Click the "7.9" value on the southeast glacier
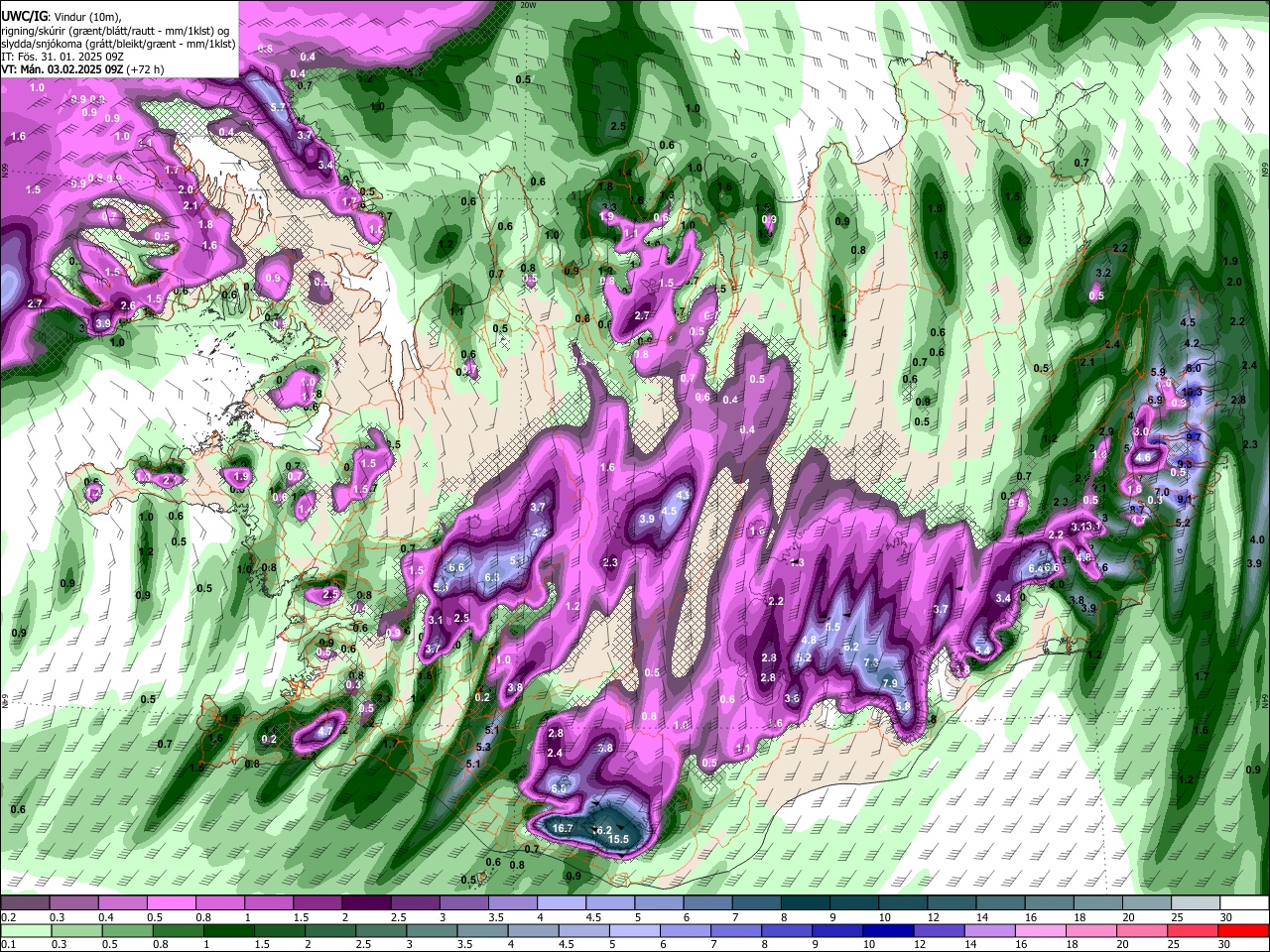 [890, 683]
